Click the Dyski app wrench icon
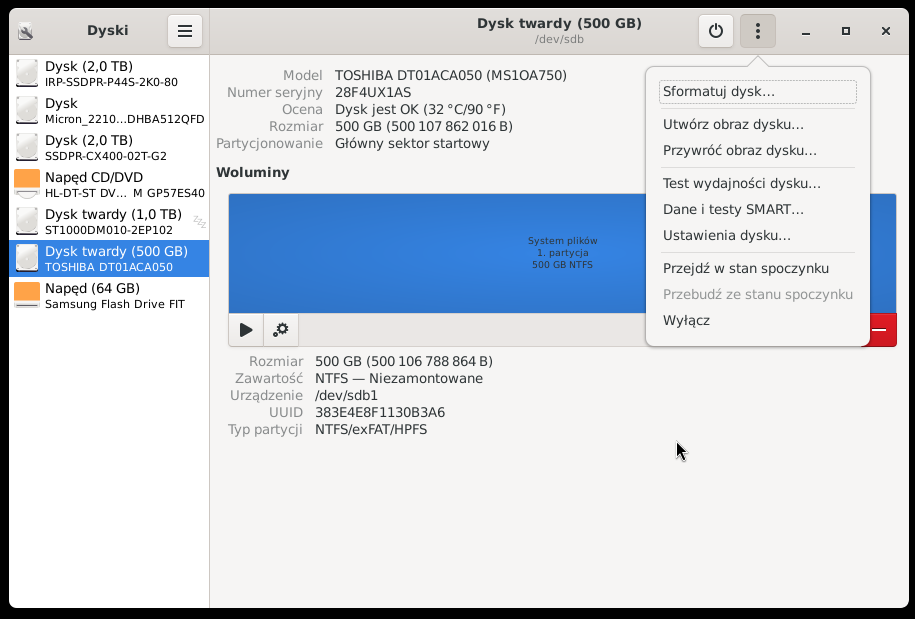The height and width of the screenshot is (619, 915). point(25,31)
